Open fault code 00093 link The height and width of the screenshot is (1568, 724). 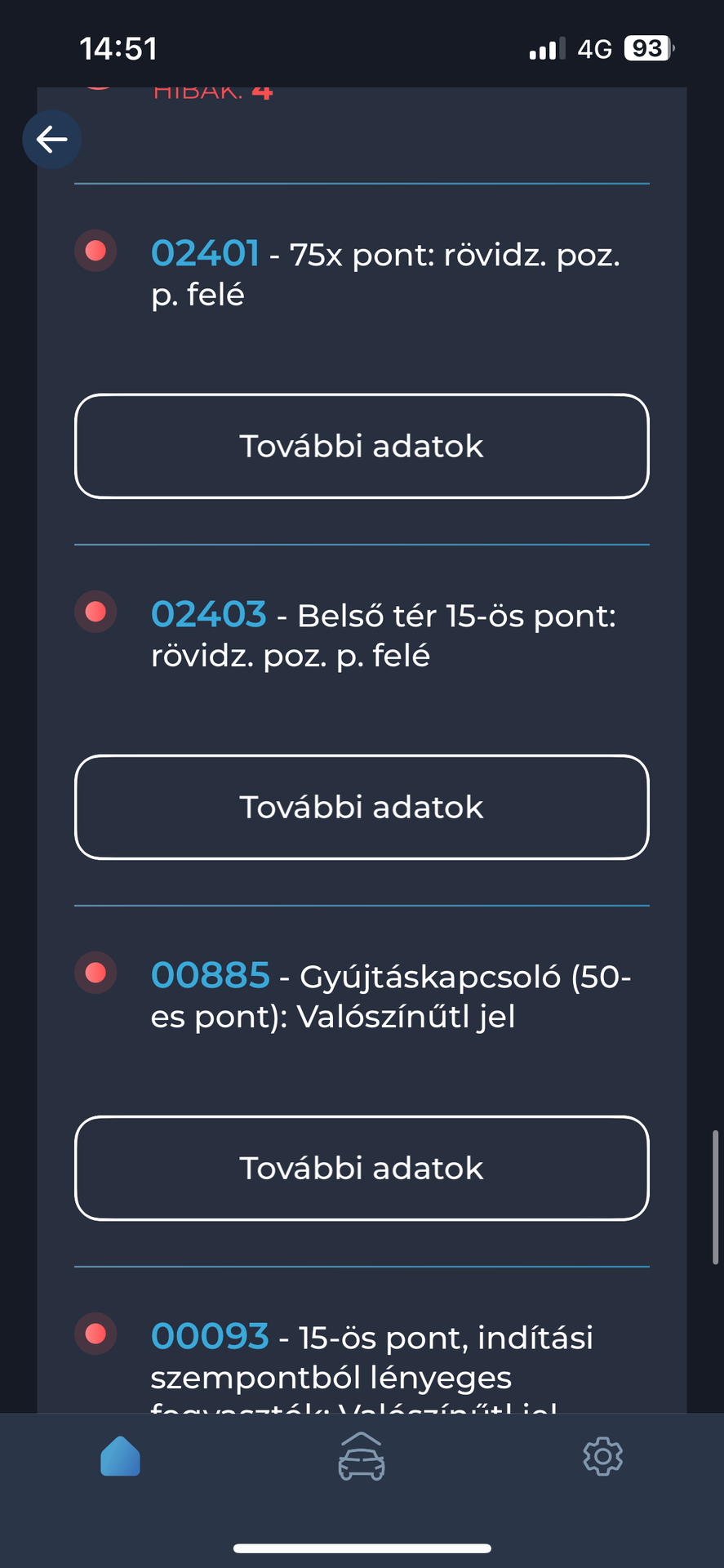[x=210, y=1337]
